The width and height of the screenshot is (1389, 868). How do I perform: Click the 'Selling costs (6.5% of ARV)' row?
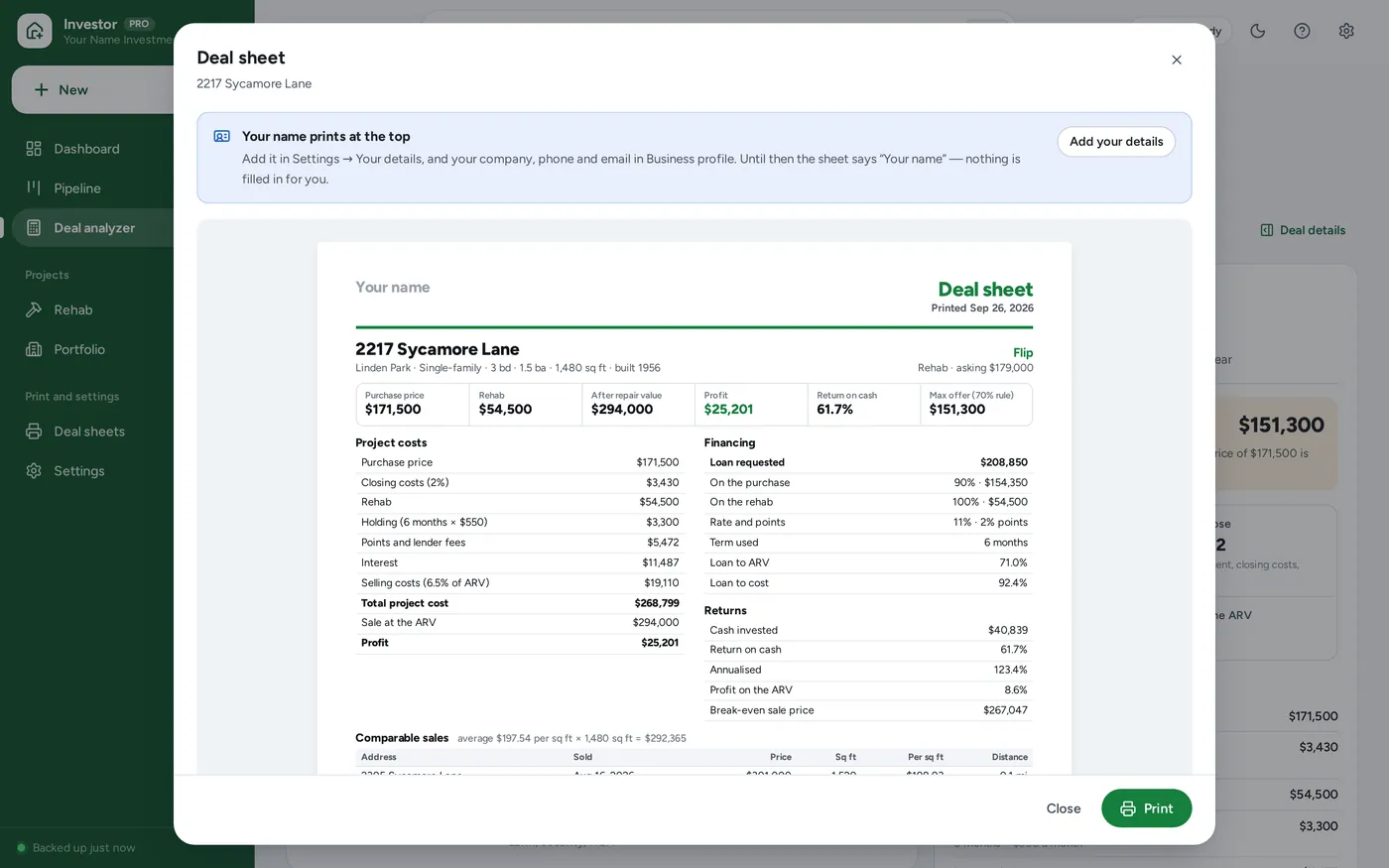click(x=520, y=583)
